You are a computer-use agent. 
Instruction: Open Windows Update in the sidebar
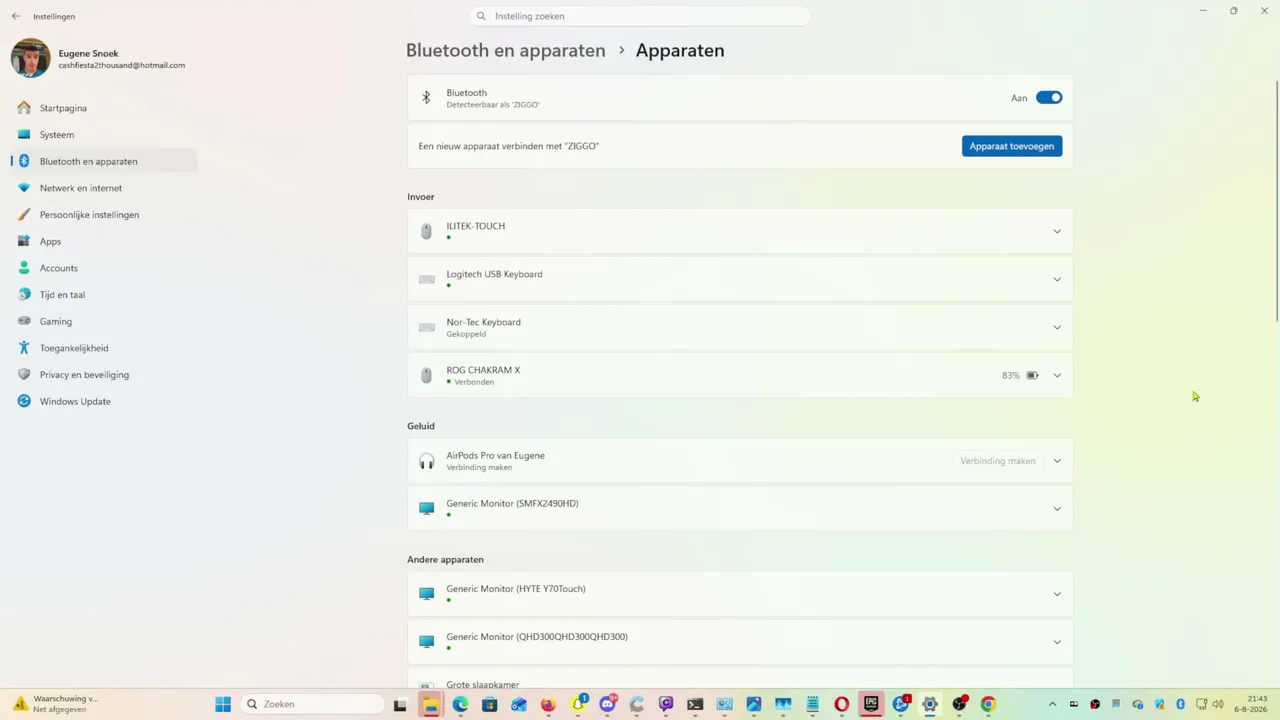coord(105,401)
